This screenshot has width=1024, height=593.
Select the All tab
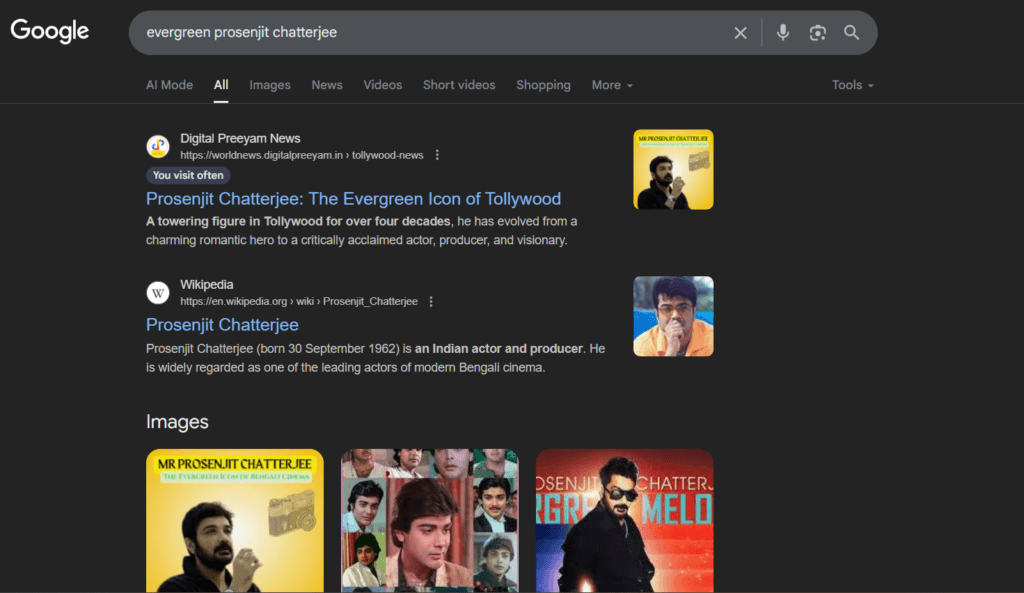(221, 85)
